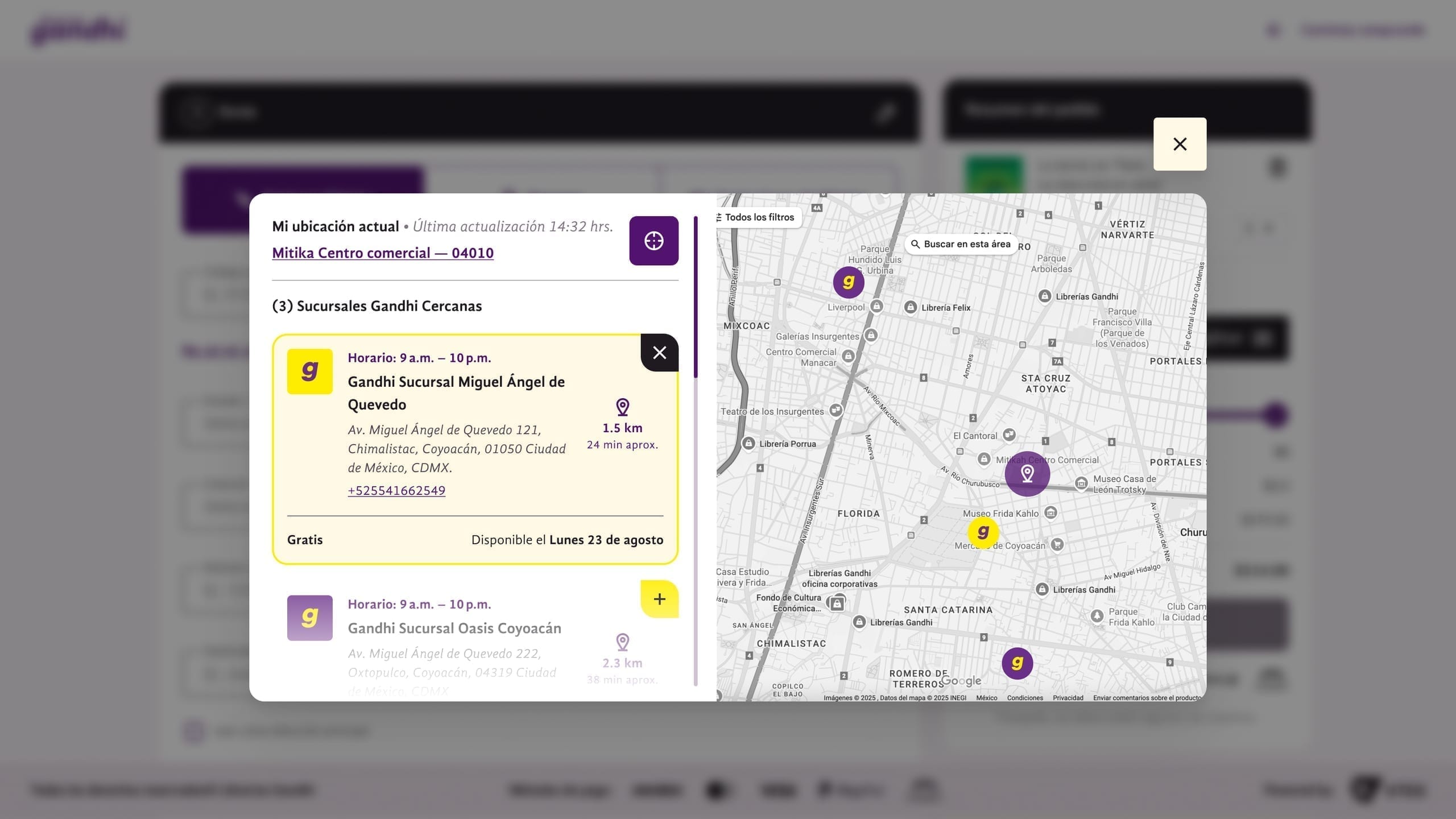1456x819 pixels.
Task: Click the store list scrollbar
Action: (x=696, y=297)
